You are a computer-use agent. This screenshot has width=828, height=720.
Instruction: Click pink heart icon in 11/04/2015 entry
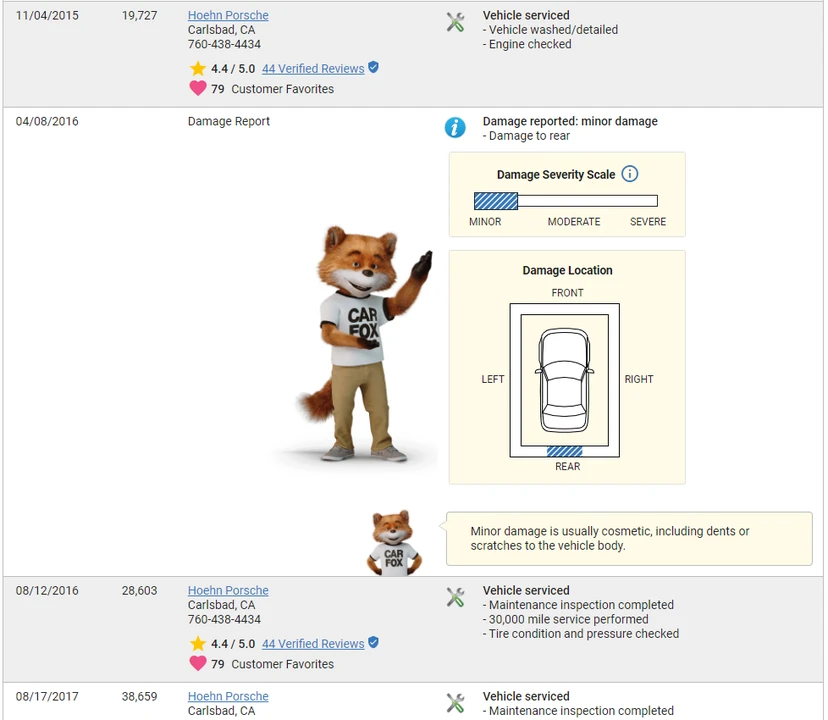(198, 88)
